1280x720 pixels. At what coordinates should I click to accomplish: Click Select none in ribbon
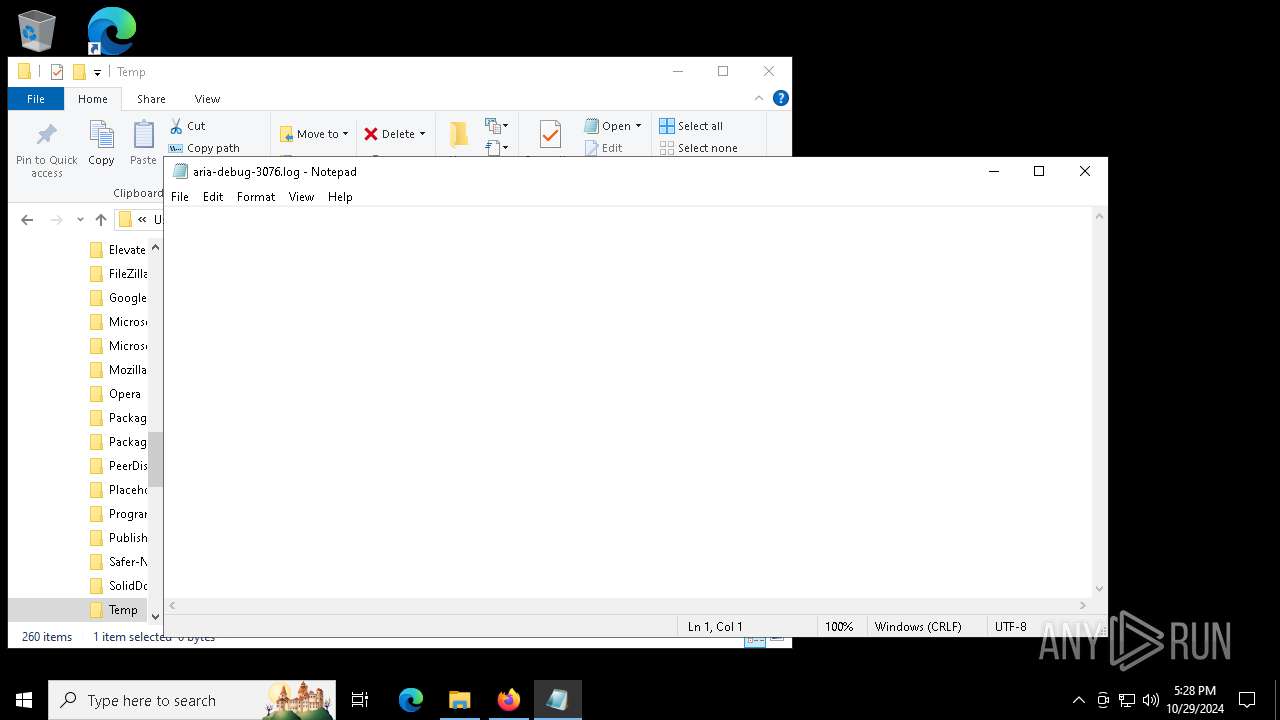[x=699, y=148]
